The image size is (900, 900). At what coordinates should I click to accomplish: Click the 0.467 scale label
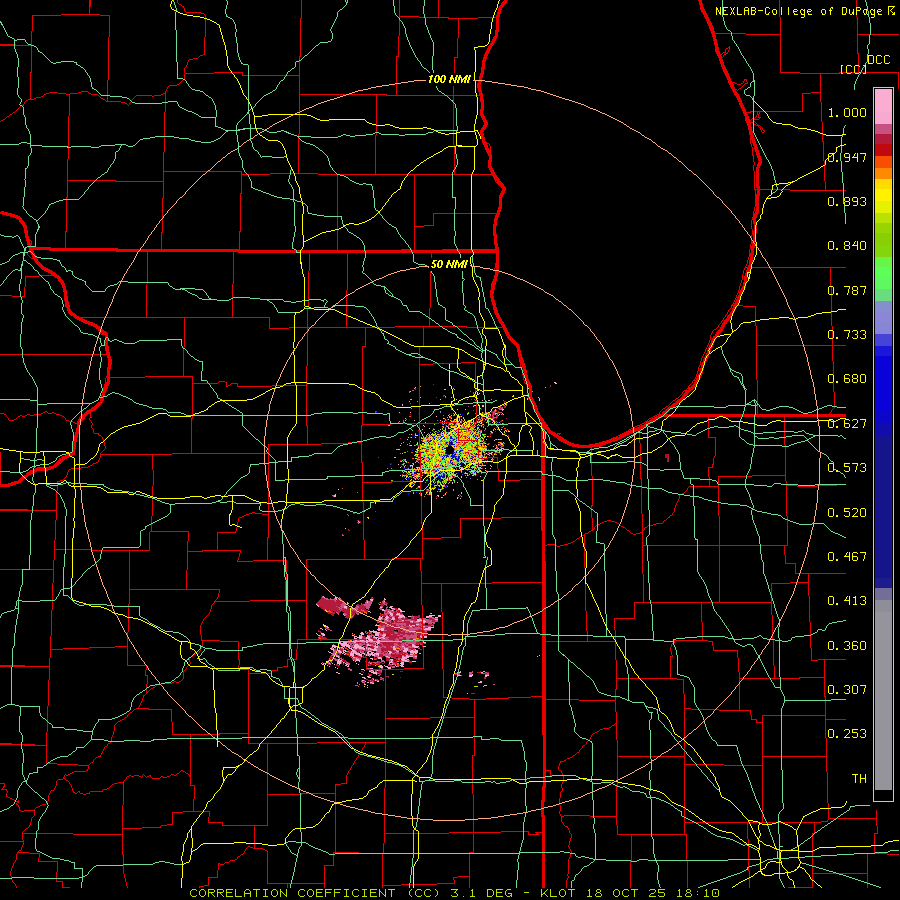(x=847, y=557)
